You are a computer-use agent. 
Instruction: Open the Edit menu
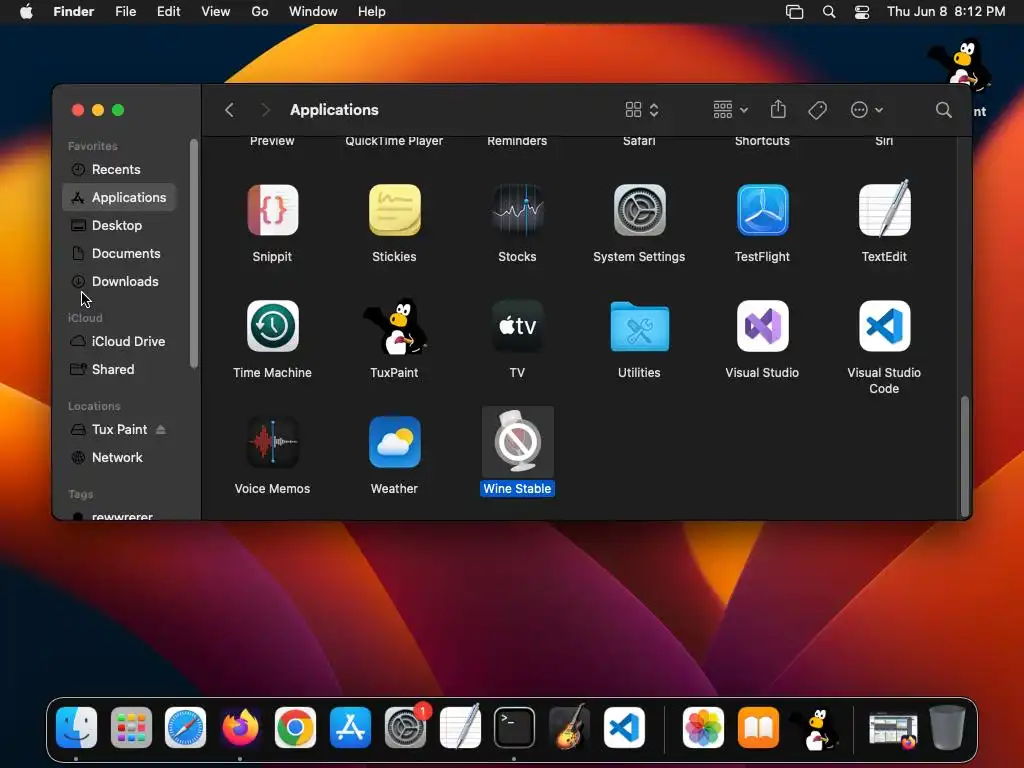pyautogui.click(x=168, y=12)
